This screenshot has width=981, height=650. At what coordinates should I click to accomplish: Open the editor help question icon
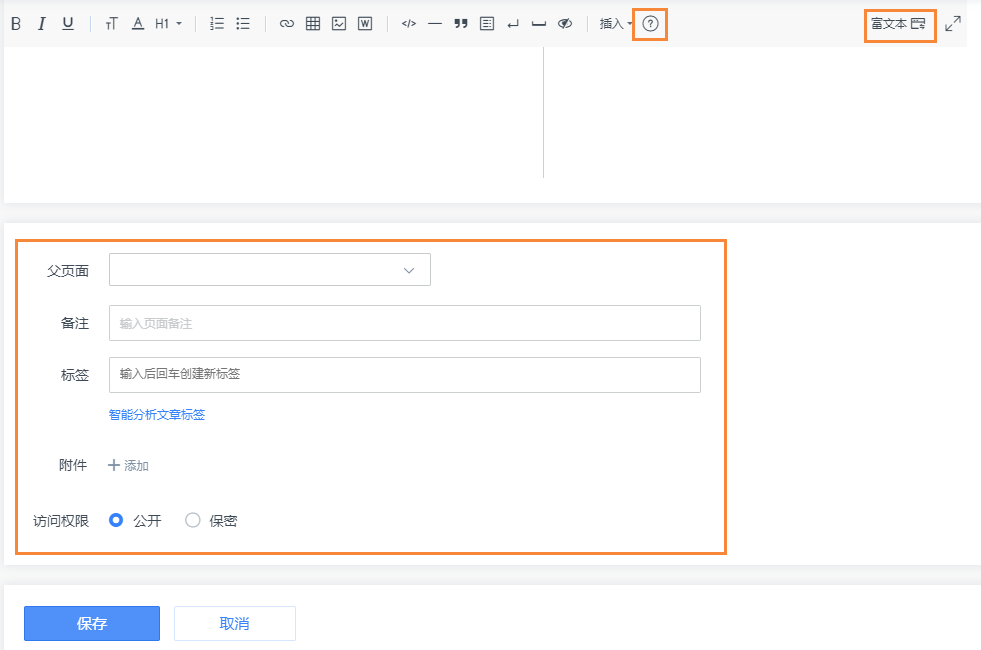point(651,24)
